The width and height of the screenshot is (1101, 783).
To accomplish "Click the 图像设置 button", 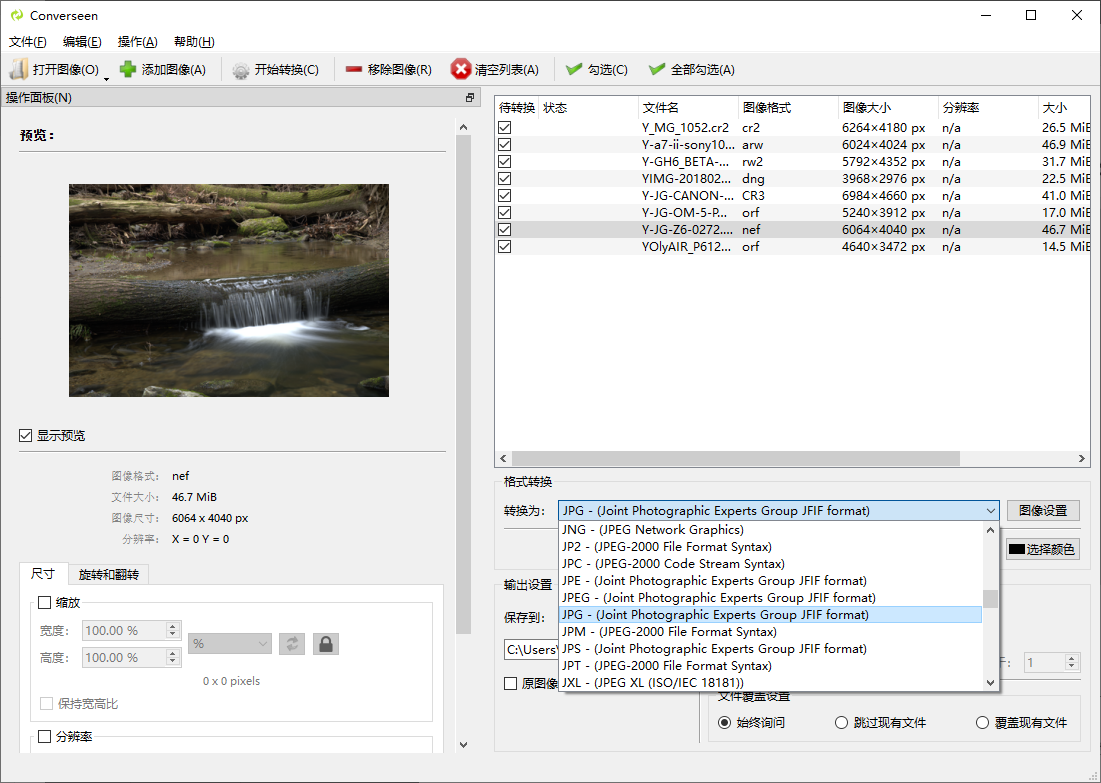I will coord(1042,511).
